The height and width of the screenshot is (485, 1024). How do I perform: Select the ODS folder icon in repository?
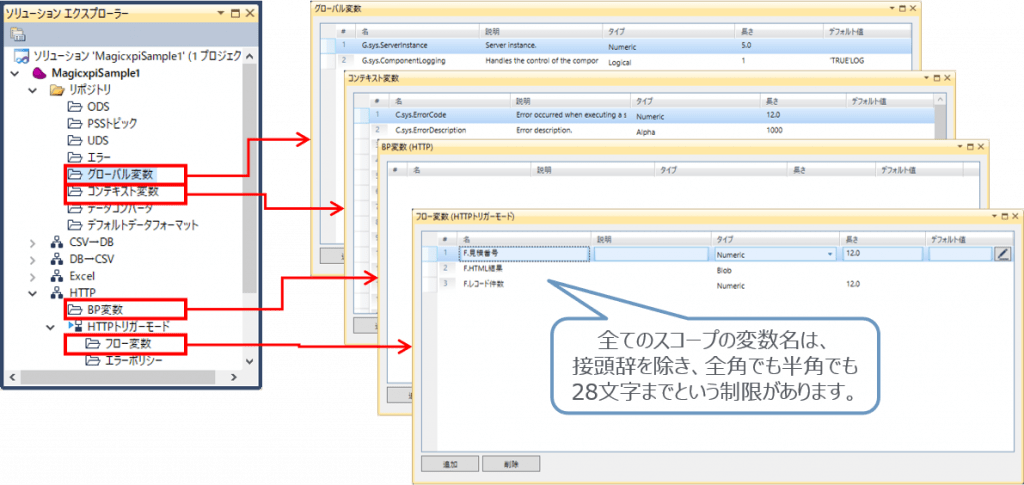click(75, 106)
